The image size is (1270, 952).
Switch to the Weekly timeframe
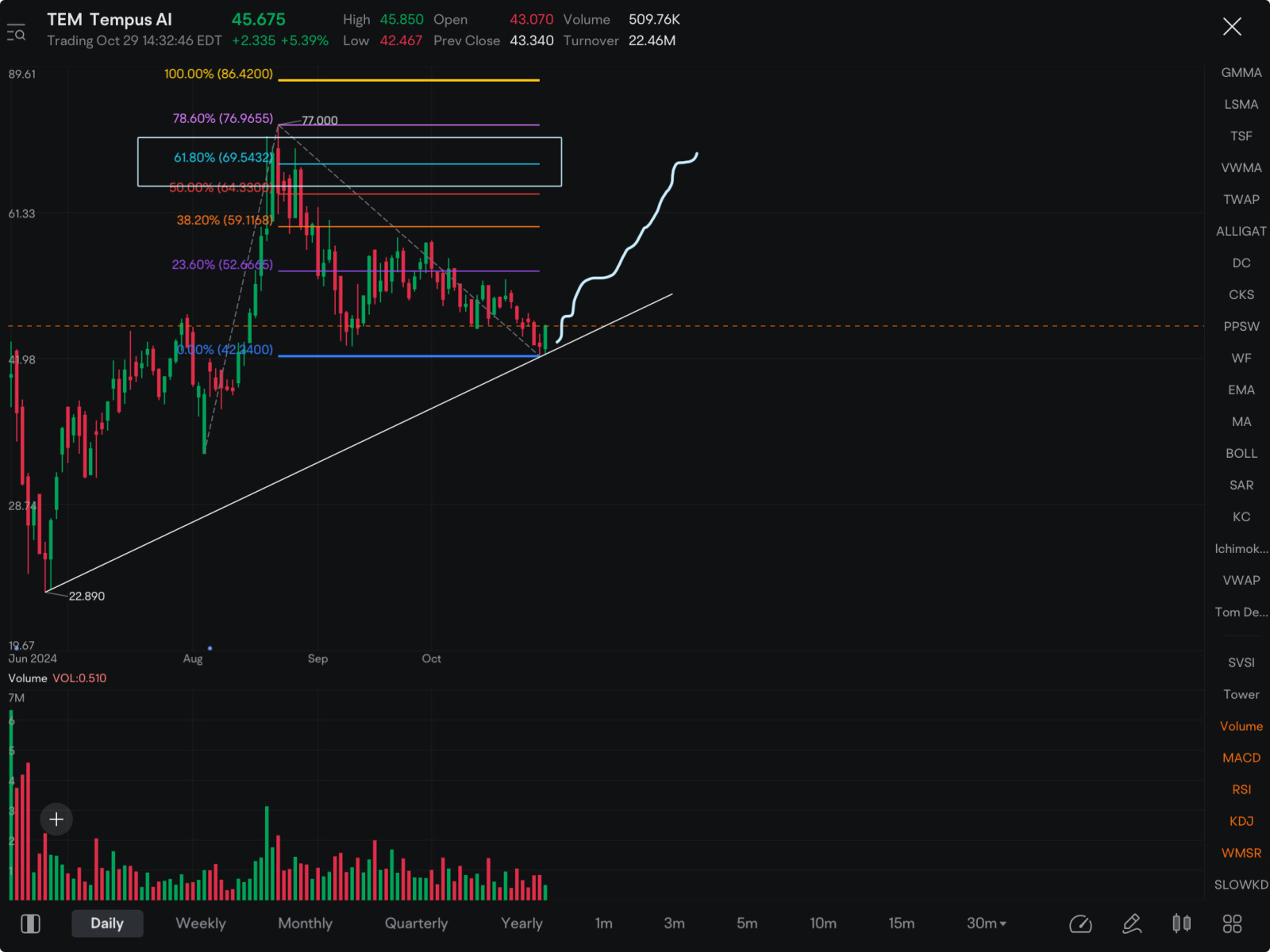click(x=201, y=923)
